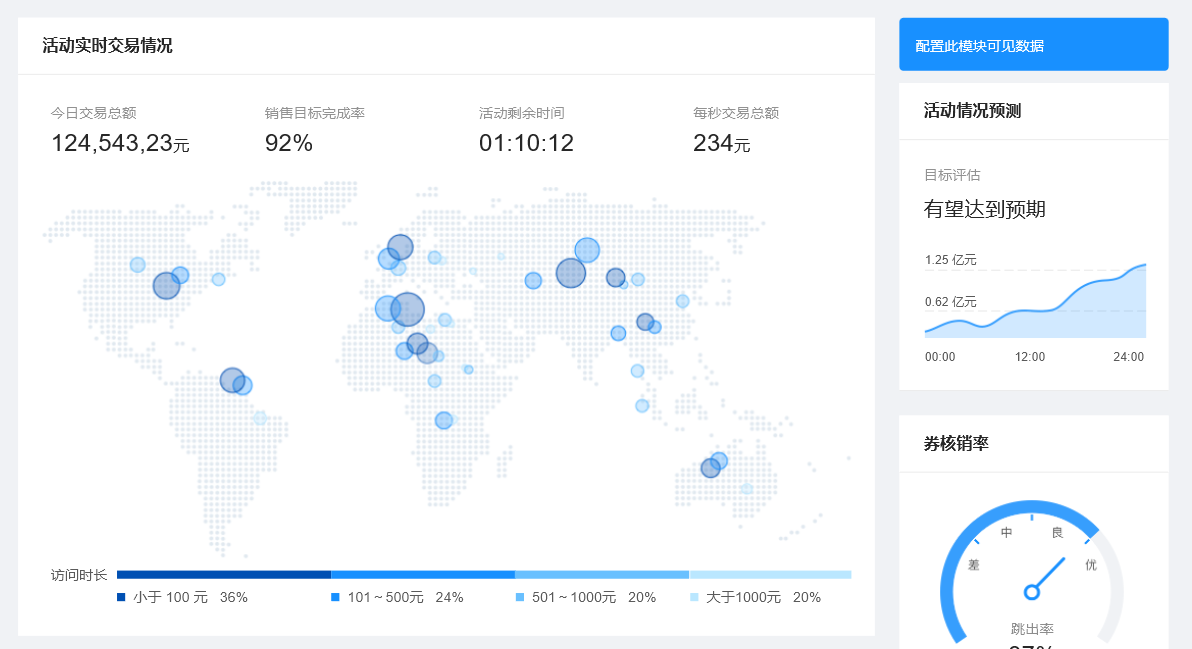This screenshot has height=649, width=1192.
Task: Click the darkest segment of the 访问时长 bar
Action: [x=223, y=574]
